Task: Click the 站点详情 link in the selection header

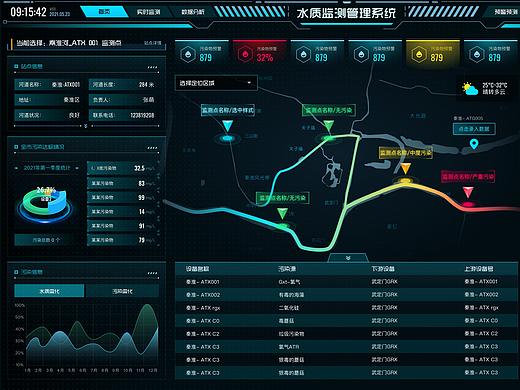Action: (x=152, y=43)
